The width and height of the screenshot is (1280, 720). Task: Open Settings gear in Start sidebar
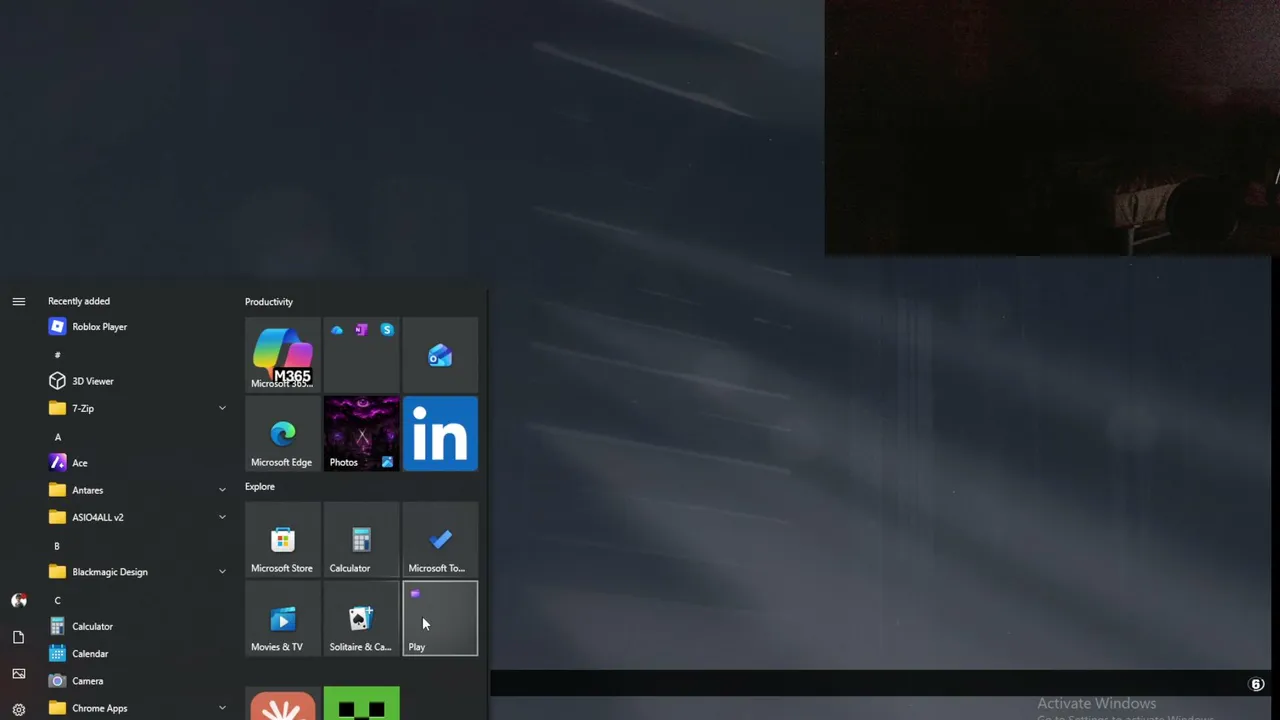(18, 709)
